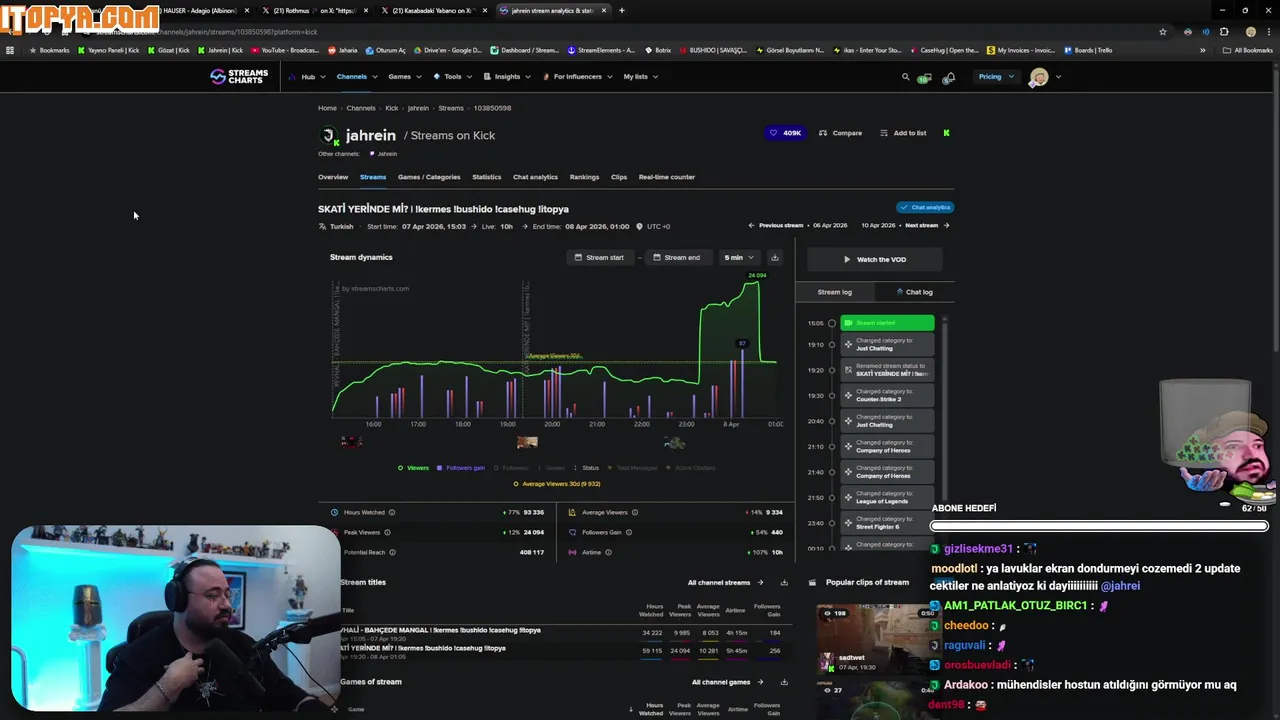Expand the Channels menu dropdown
The height and width of the screenshot is (720, 1280).
(357, 77)
